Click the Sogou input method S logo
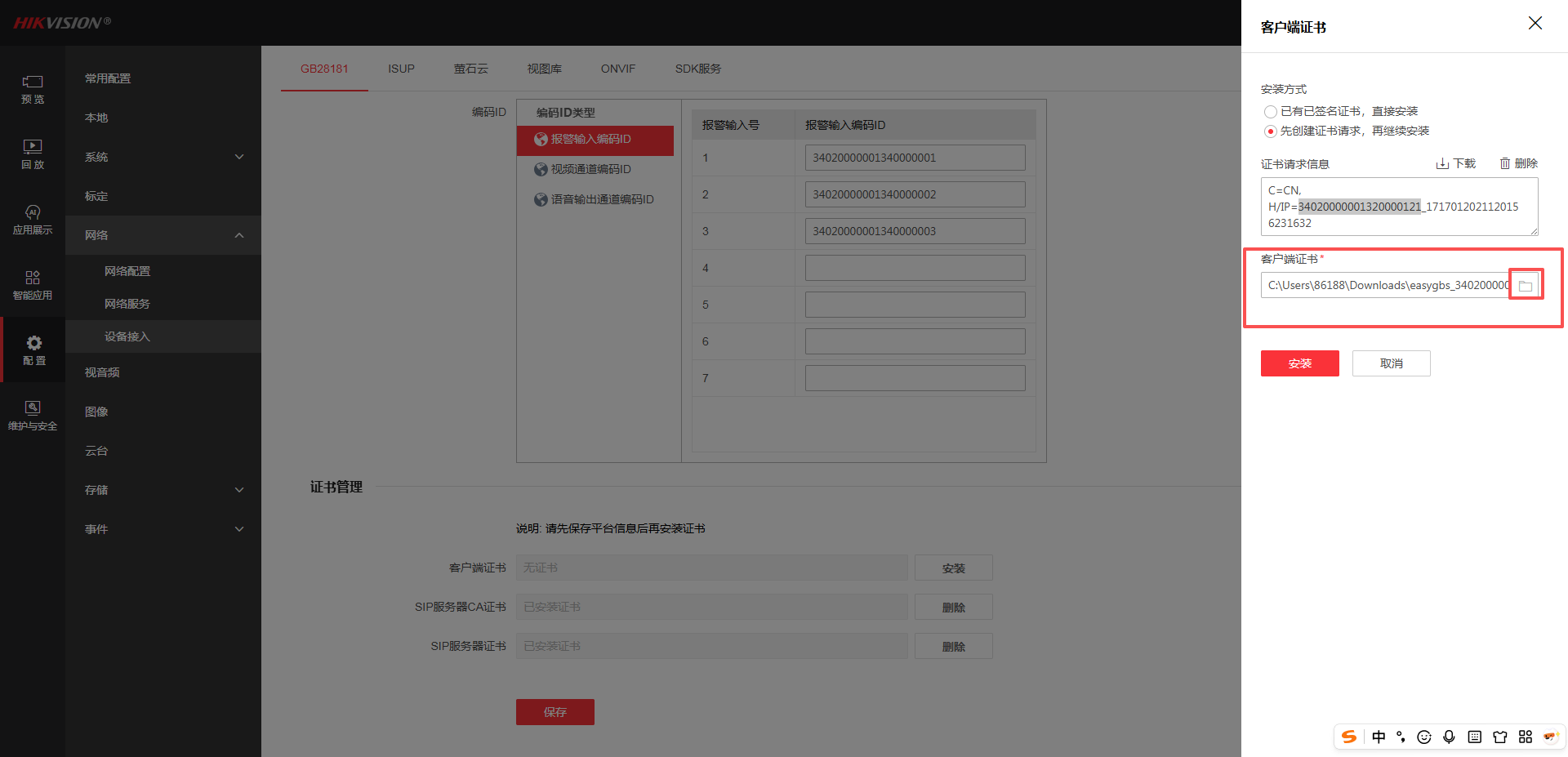This screenshot has width=1568, height=757. 1349,737
